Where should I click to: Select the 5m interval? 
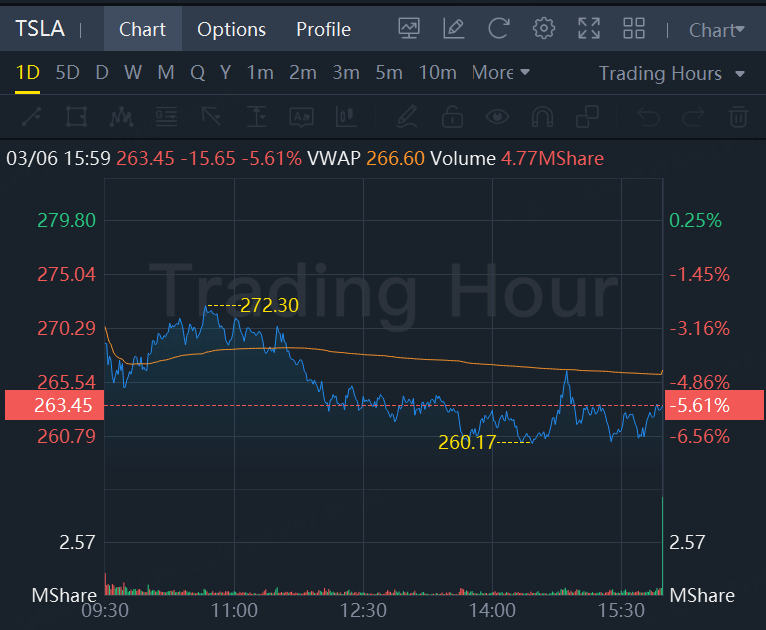tap(389, 72)
